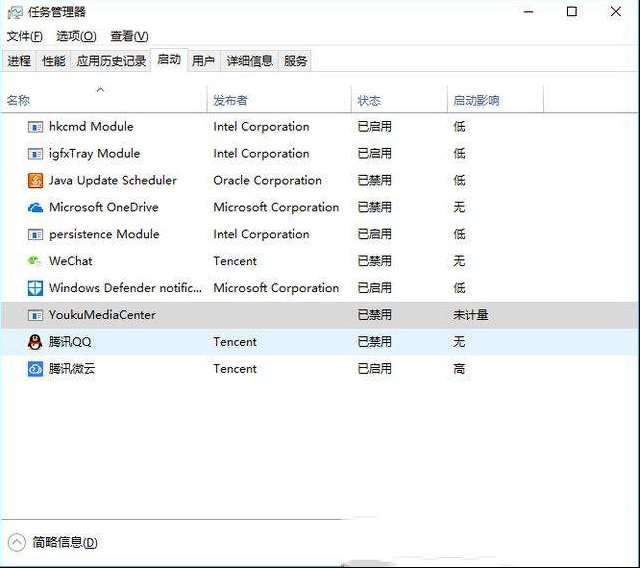Viewport: 640px width, 568px height.
Task: Switch to the 应用历史记录 tab
Action: pos(111,61)
